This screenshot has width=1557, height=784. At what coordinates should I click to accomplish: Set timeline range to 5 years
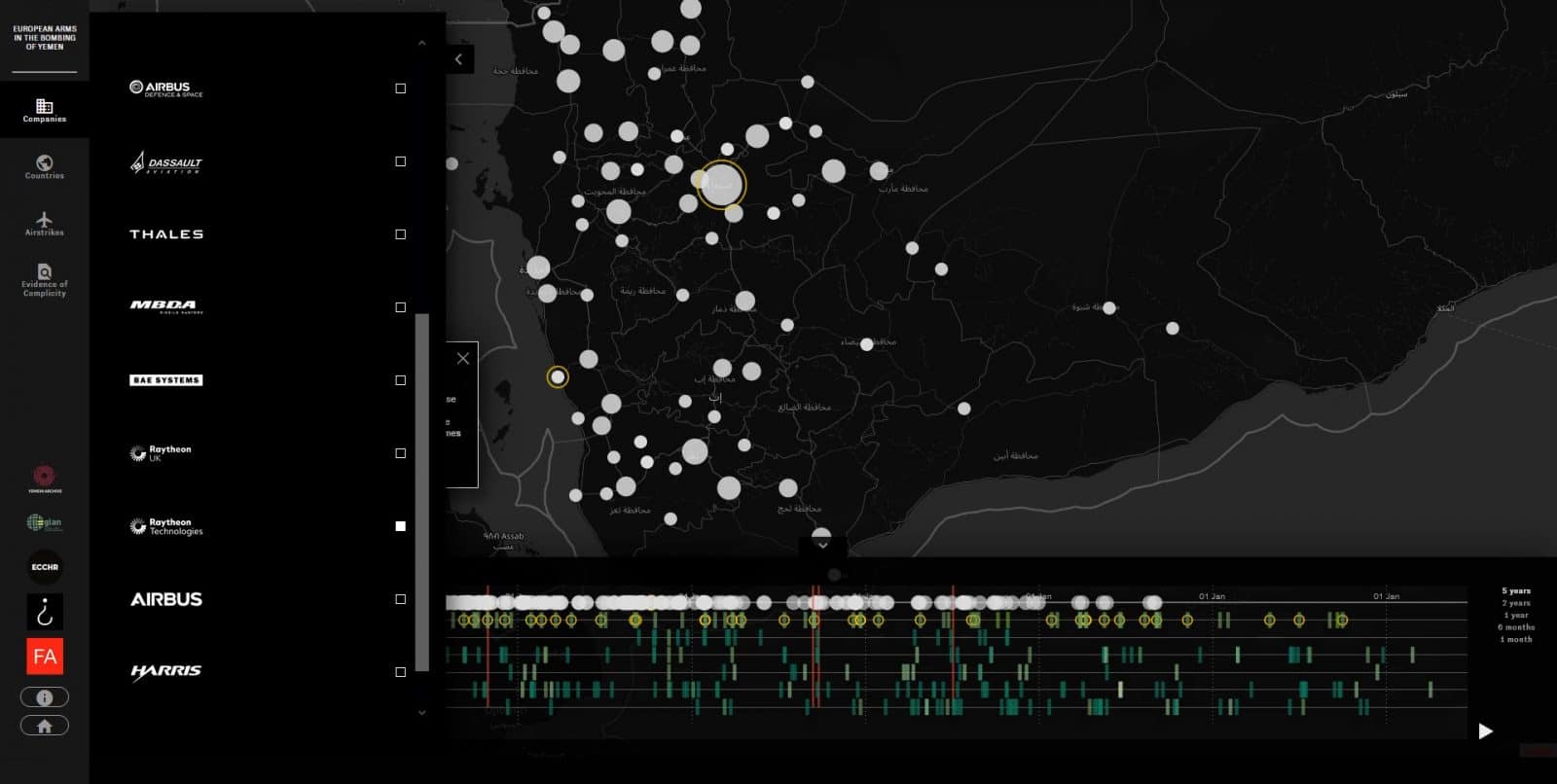pyautogui.click(x=1515, y=591)
